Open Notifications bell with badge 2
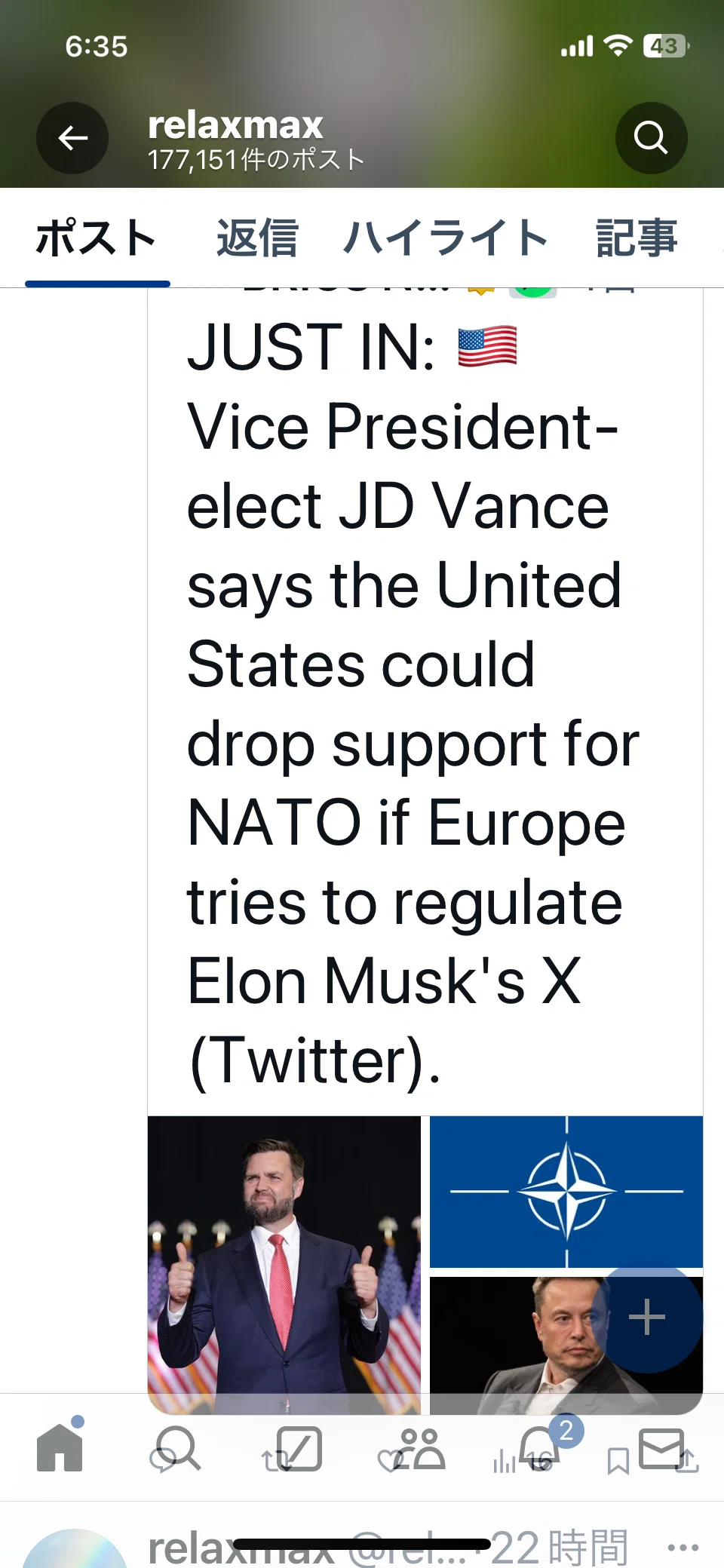 tap(541, 1447)
